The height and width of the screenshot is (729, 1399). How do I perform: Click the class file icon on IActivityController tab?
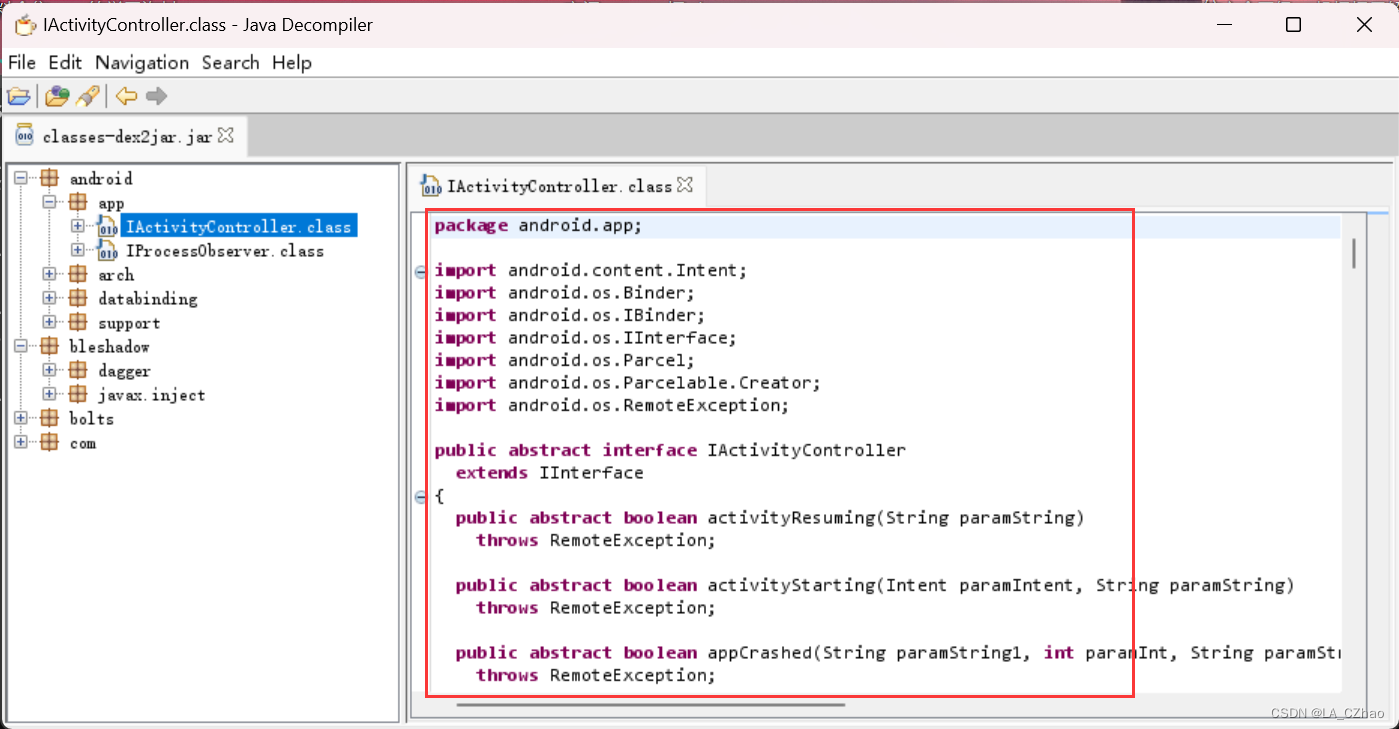point(432,186)
